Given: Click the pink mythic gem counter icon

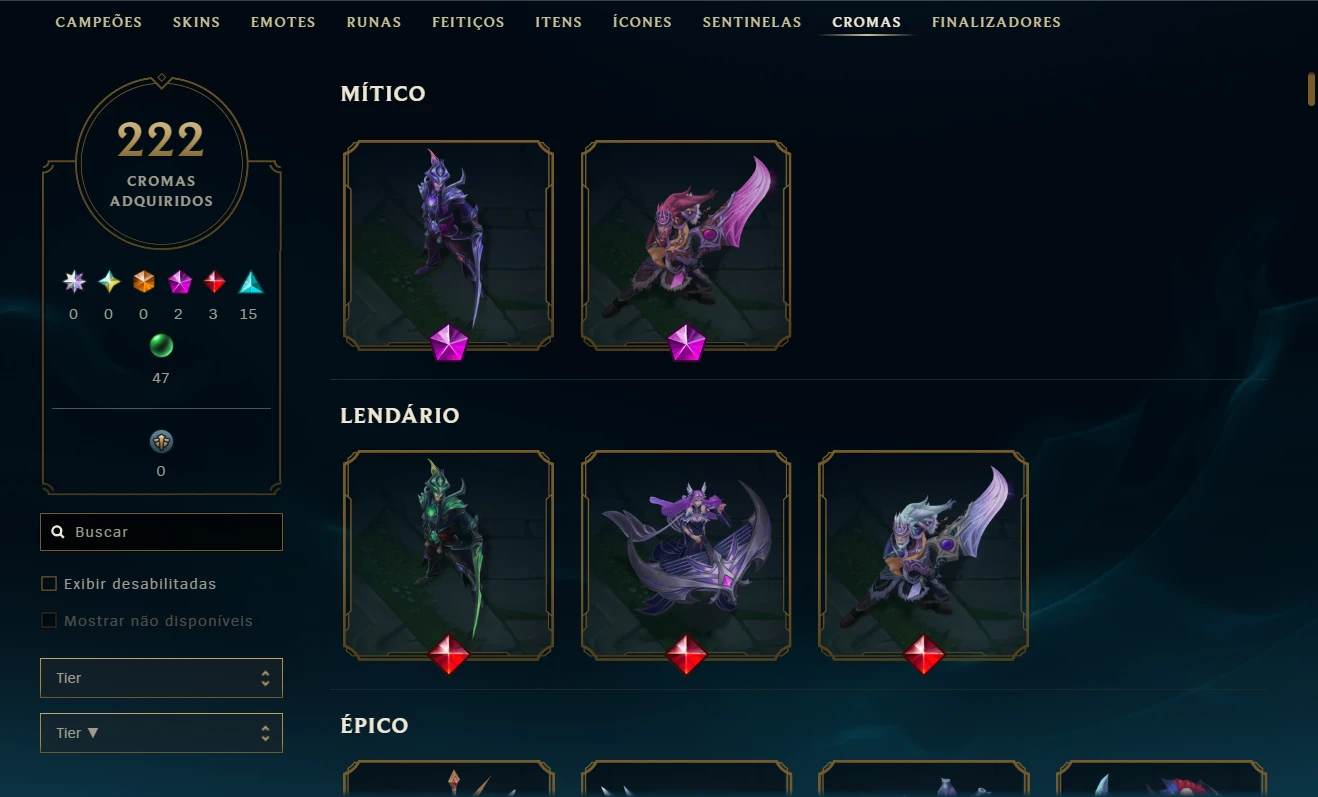Looking at the screenshot, I should [179, 283].
